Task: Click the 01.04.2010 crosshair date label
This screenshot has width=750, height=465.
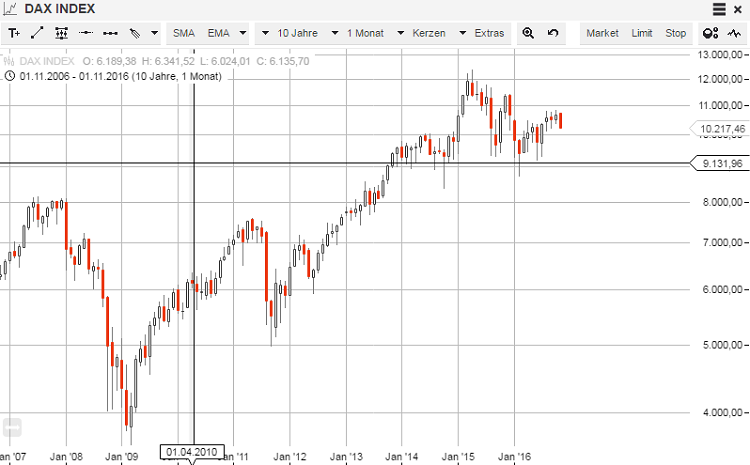Action: pyautogui.click(x=192, y=452)
